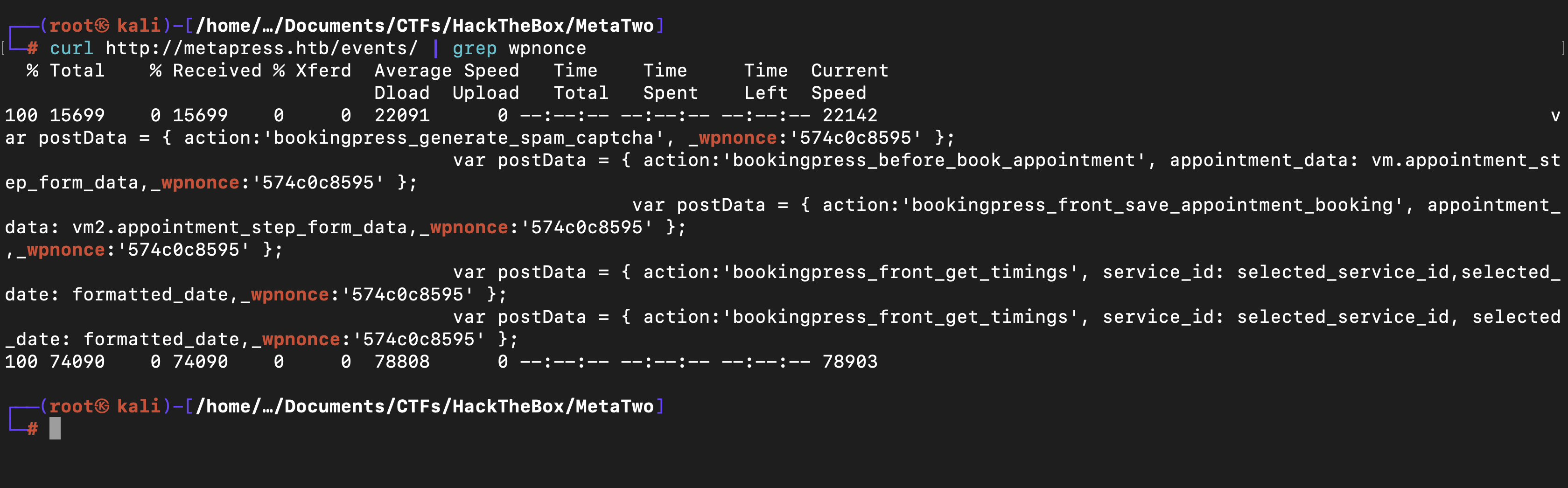Place cursor at blinking terminal cursor block
The width and height of the screenshot is (1568, 488).
[55, 429]
